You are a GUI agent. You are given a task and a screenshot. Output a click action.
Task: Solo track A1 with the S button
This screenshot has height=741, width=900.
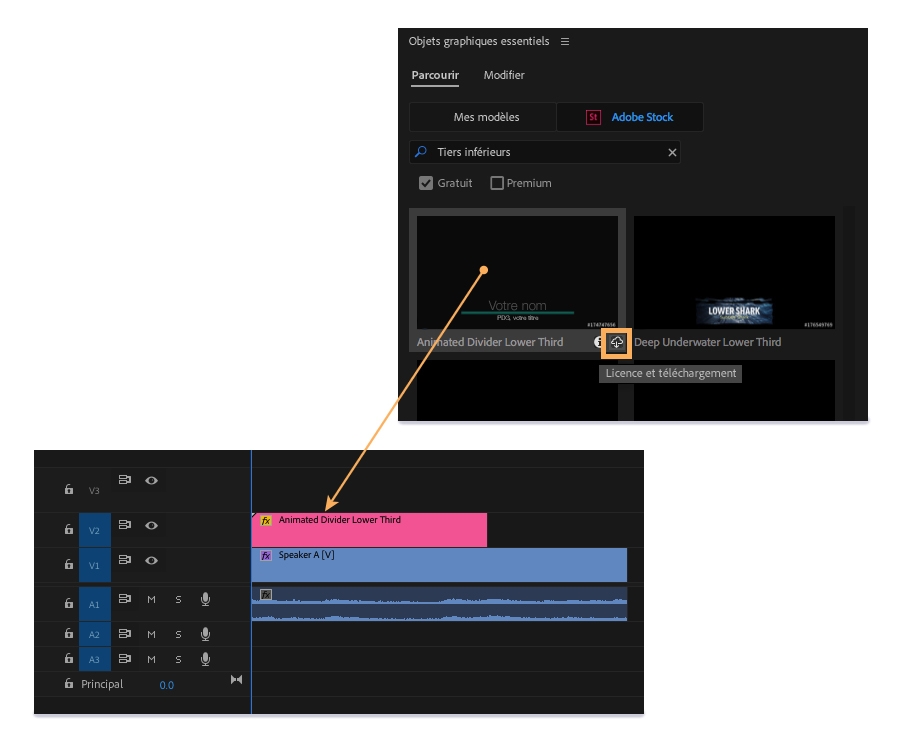point(178,599)
